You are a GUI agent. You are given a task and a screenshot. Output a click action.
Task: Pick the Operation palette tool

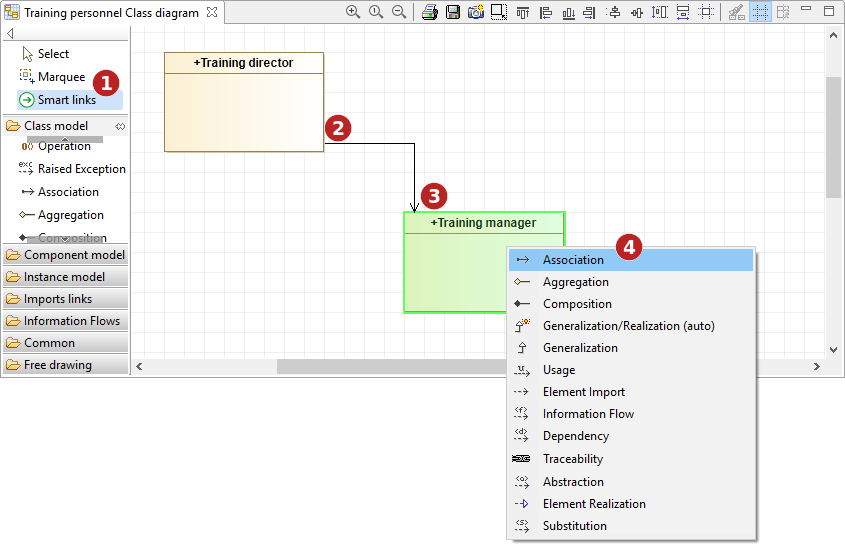pos(64,146)
